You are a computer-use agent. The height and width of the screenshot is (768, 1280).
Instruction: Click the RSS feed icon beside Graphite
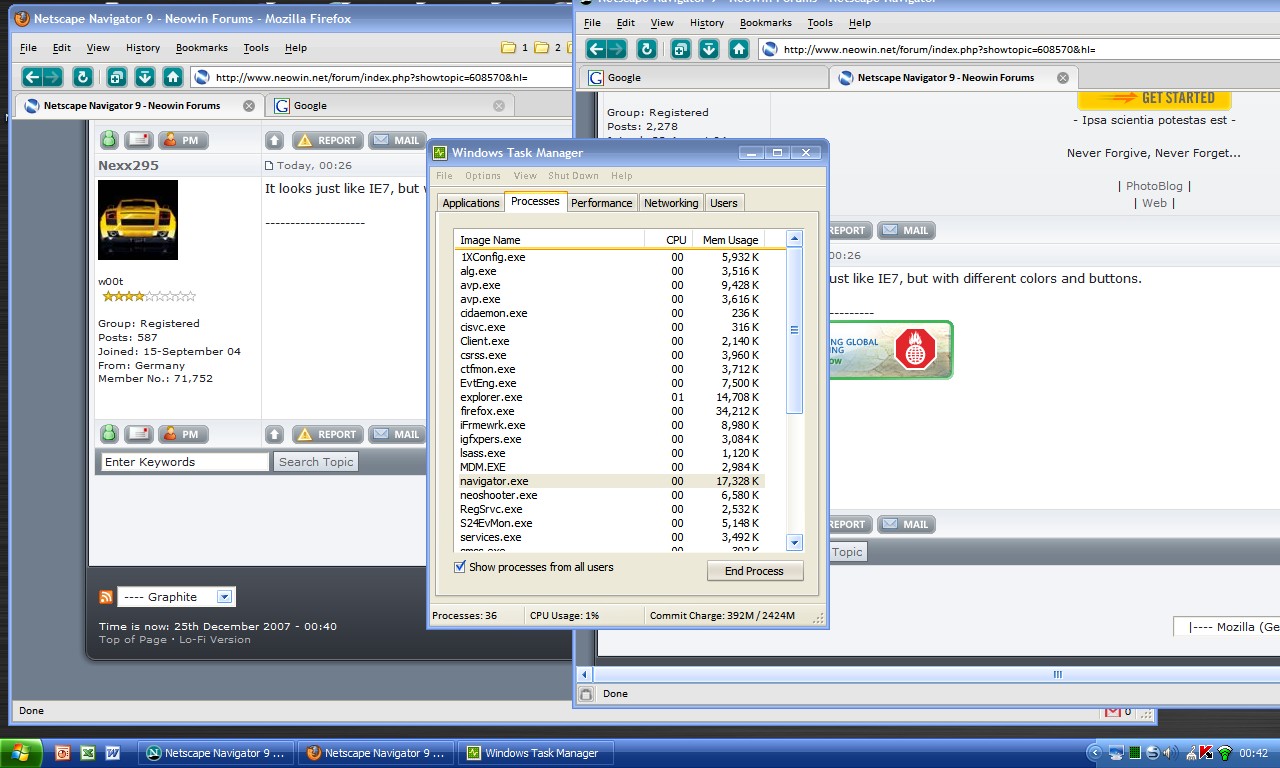point(106,597)
